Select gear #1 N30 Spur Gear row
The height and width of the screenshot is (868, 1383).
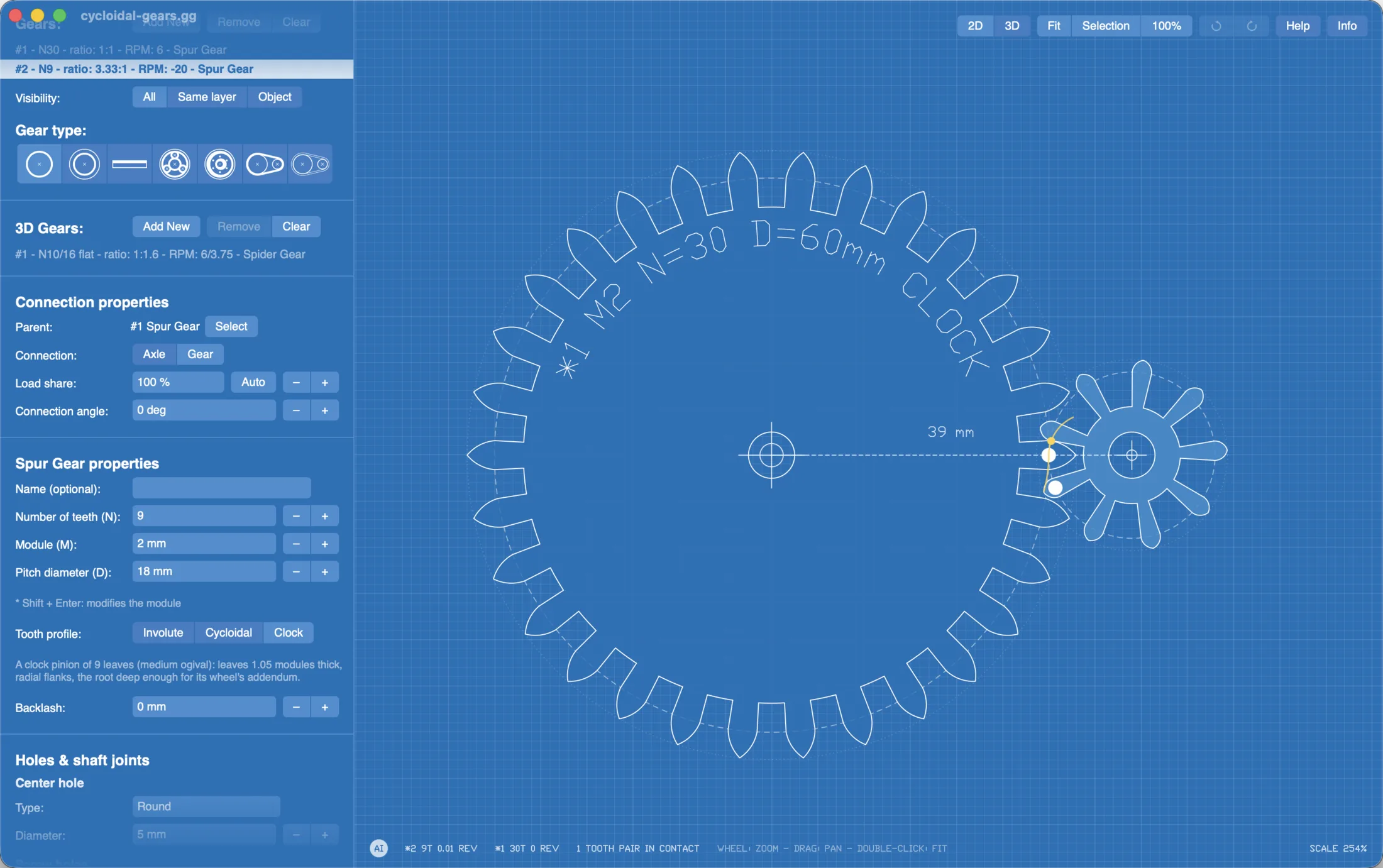pos(177,50)
